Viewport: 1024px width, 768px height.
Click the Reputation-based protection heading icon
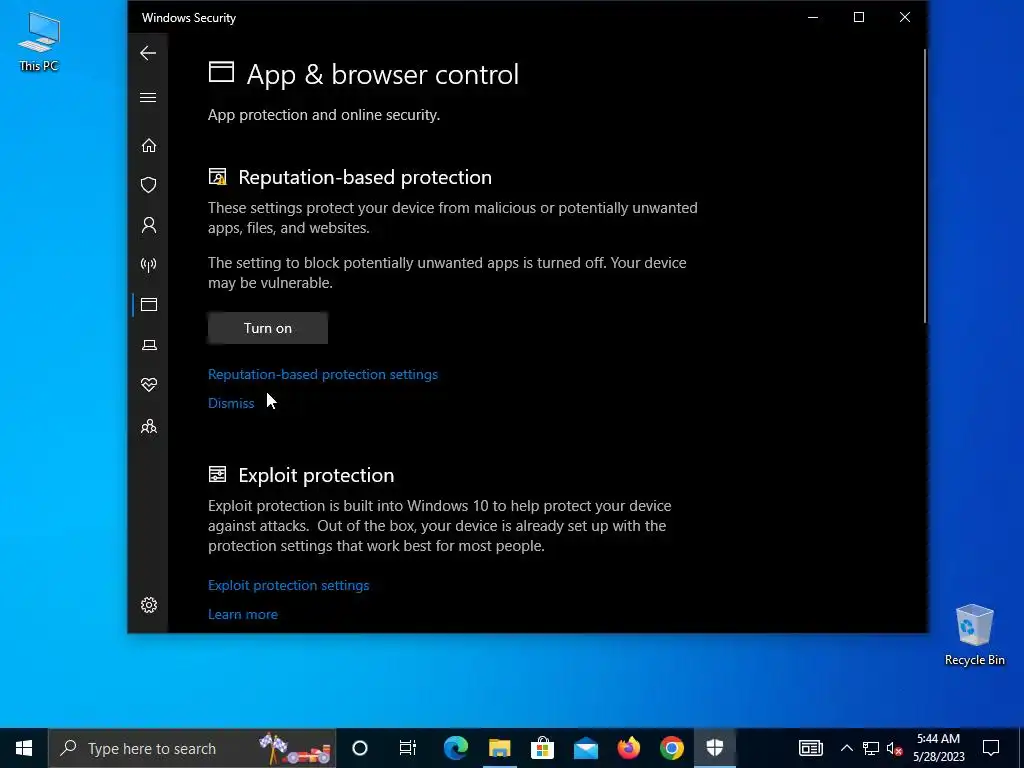point(217,177)
